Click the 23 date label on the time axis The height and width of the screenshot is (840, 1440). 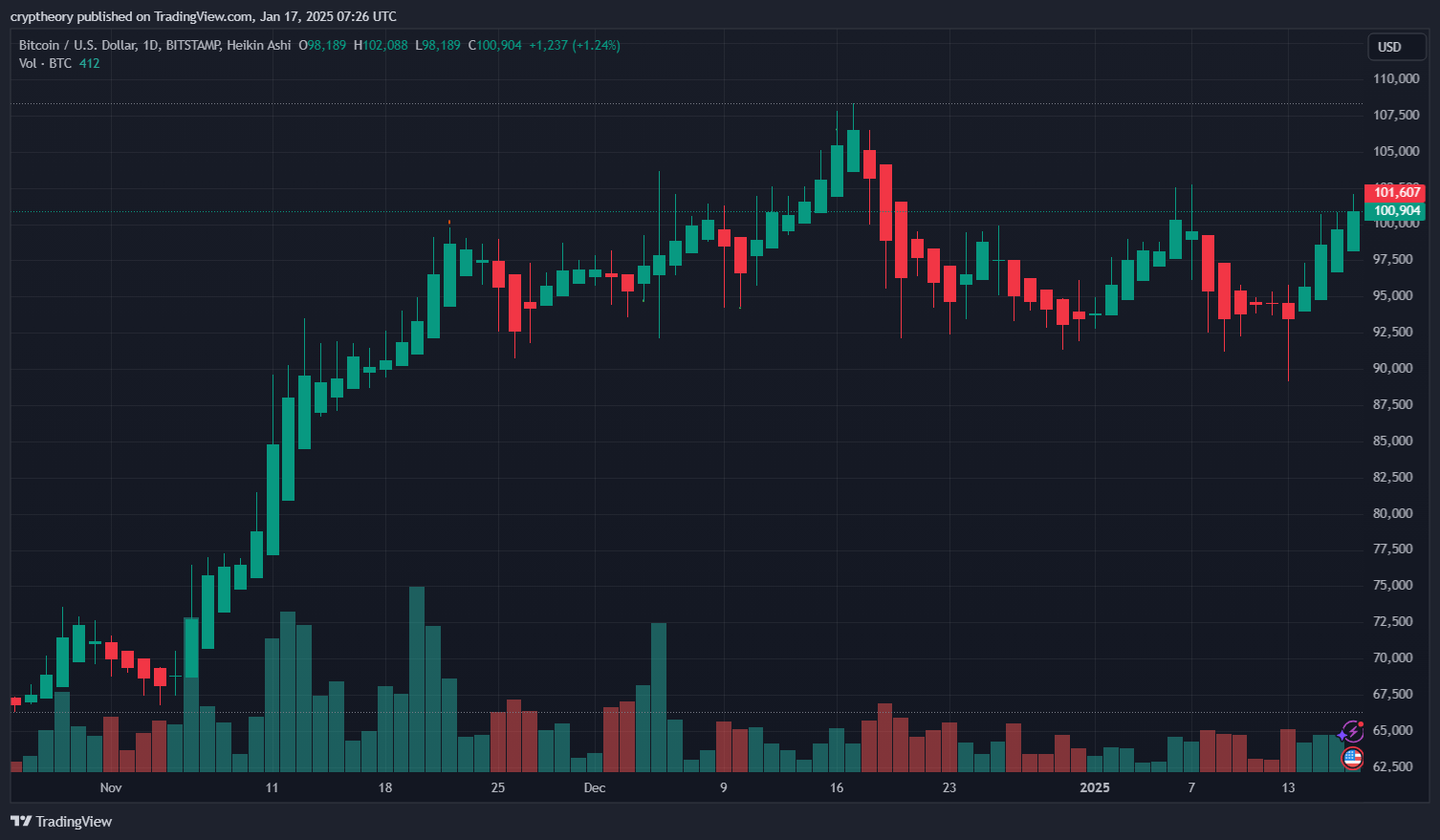pyautogui.click(x=949, y=787)
